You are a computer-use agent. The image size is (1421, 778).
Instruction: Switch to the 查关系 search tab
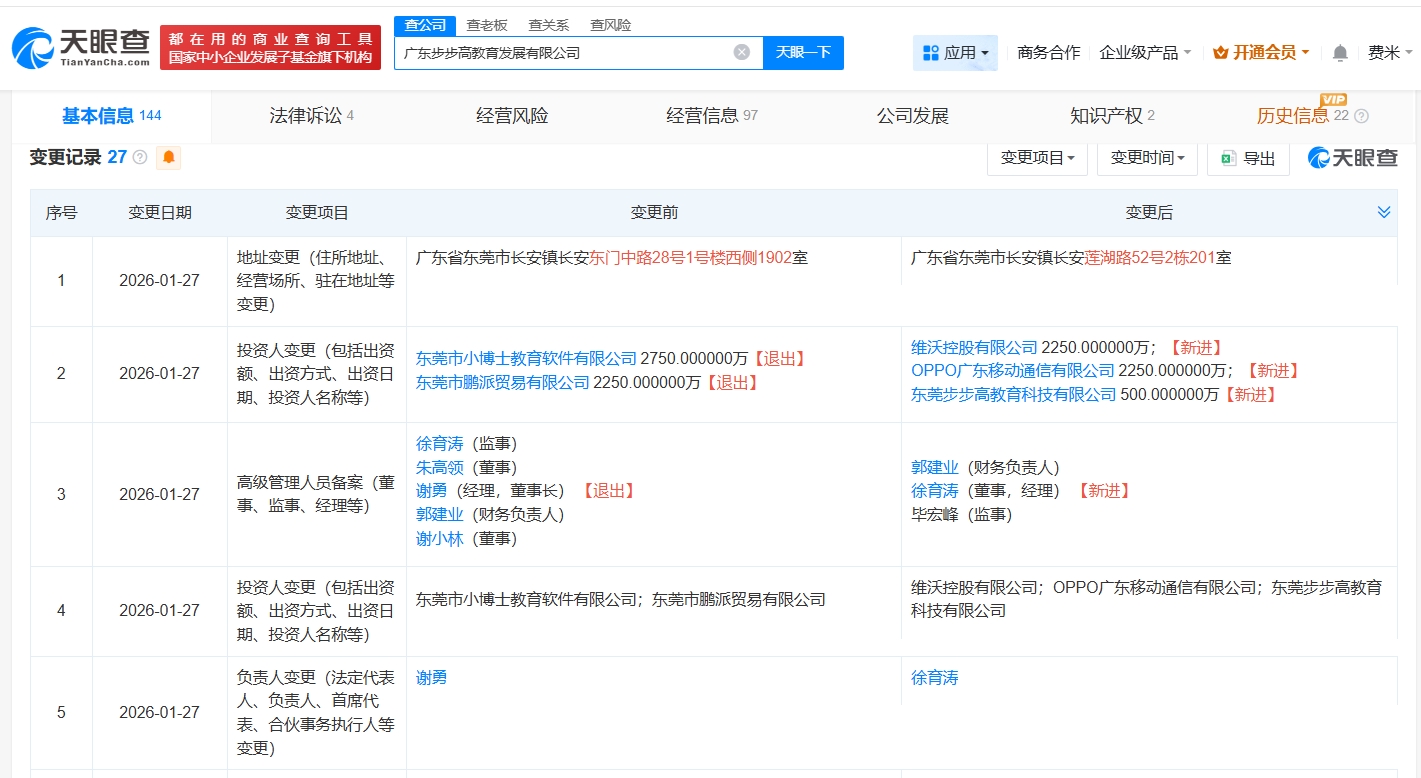coord(549,25)
